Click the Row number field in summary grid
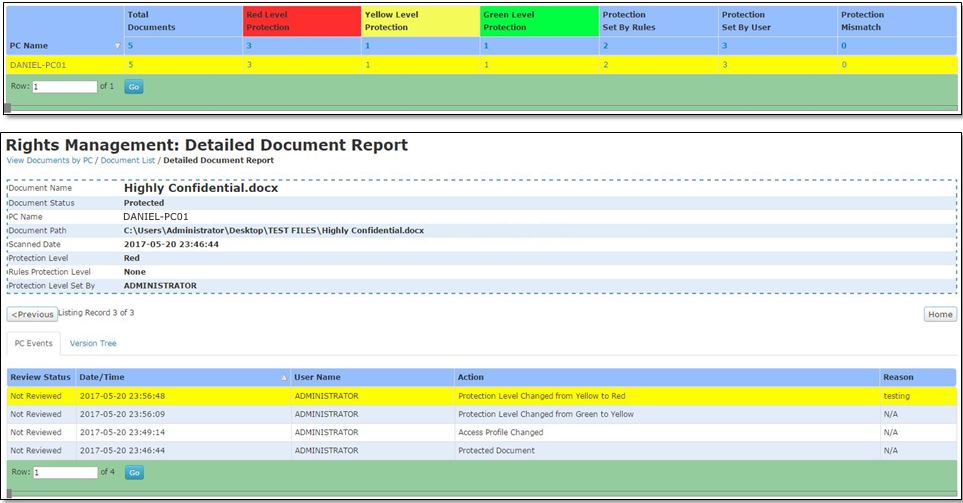 pos(64,87)
